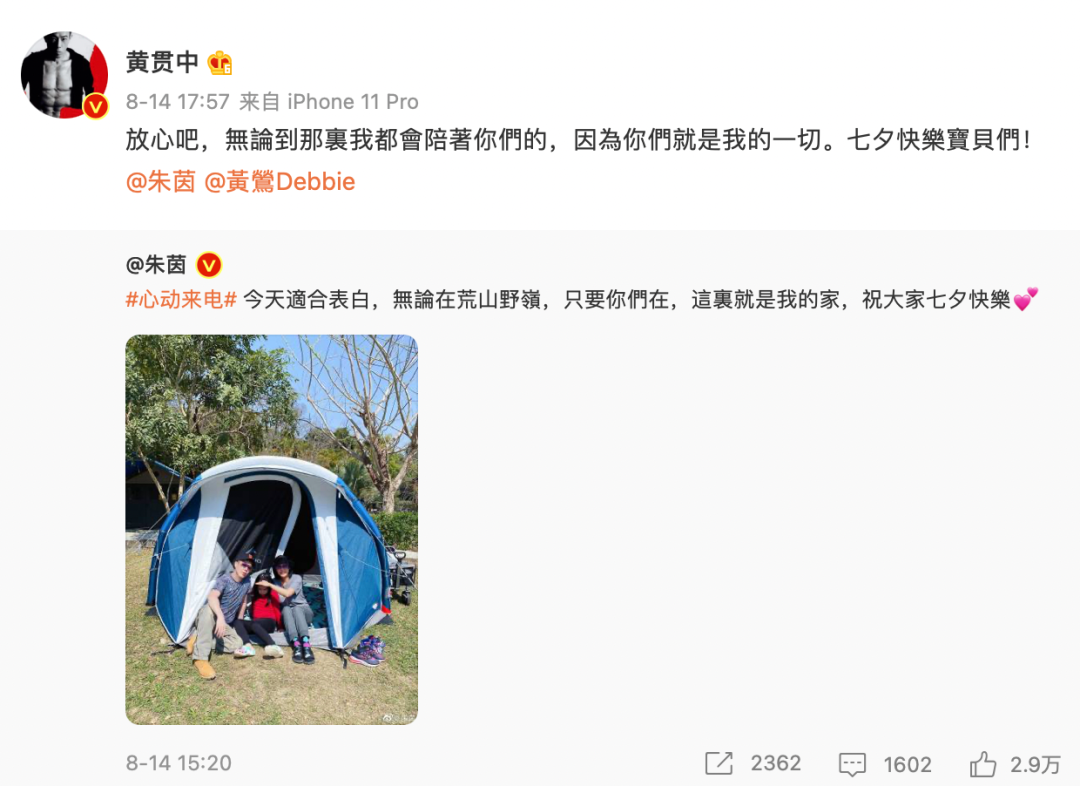Open 黄贯中's profile avatar
1080x786 pixels.
point(64,74)
